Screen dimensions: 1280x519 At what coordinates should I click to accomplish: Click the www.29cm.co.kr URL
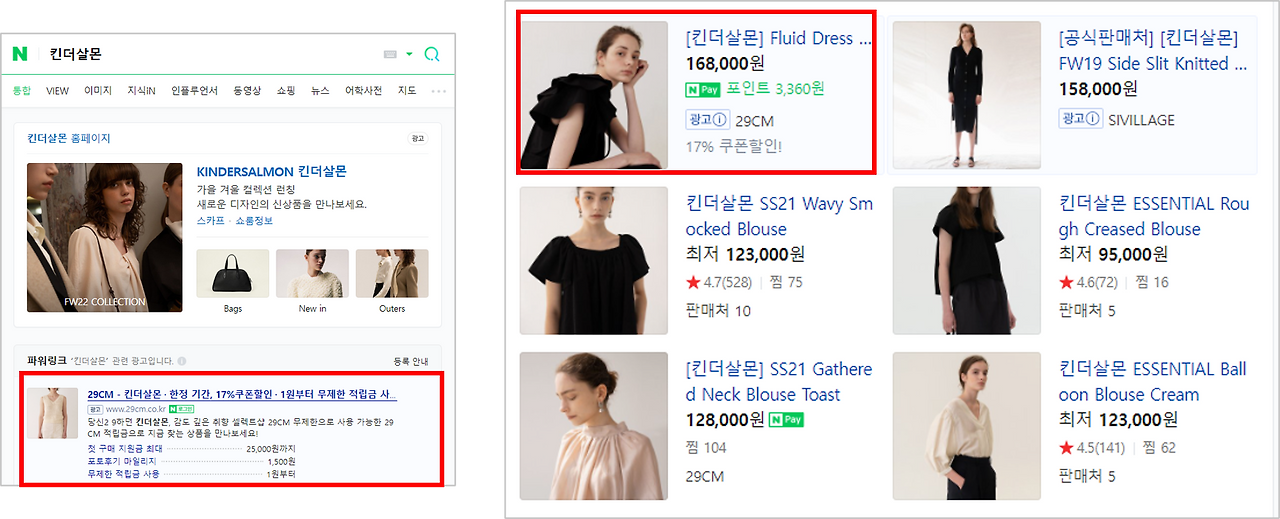point(136,409)
